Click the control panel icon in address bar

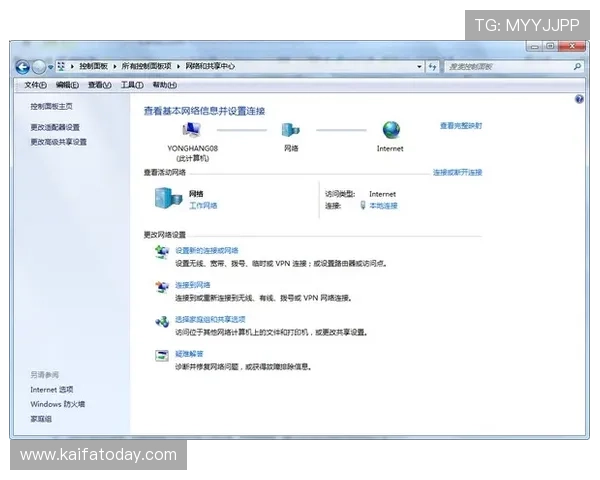click(61, 66)
